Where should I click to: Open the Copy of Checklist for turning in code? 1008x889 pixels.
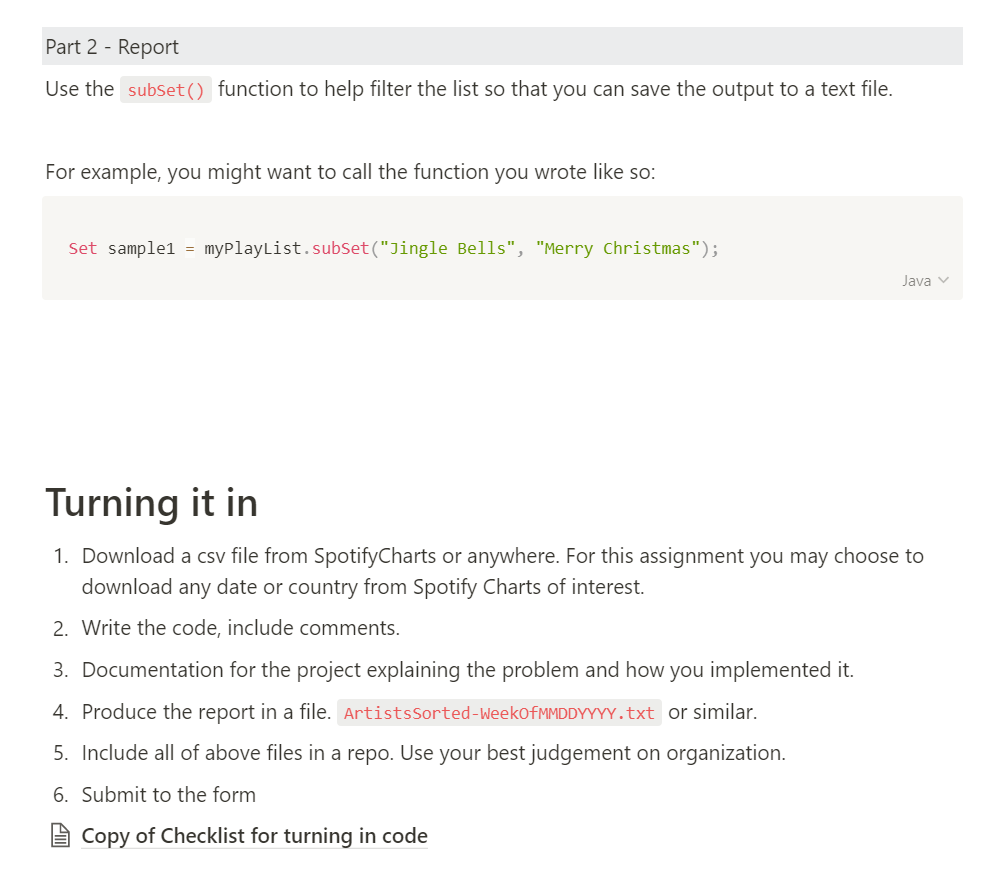[254, 835]
